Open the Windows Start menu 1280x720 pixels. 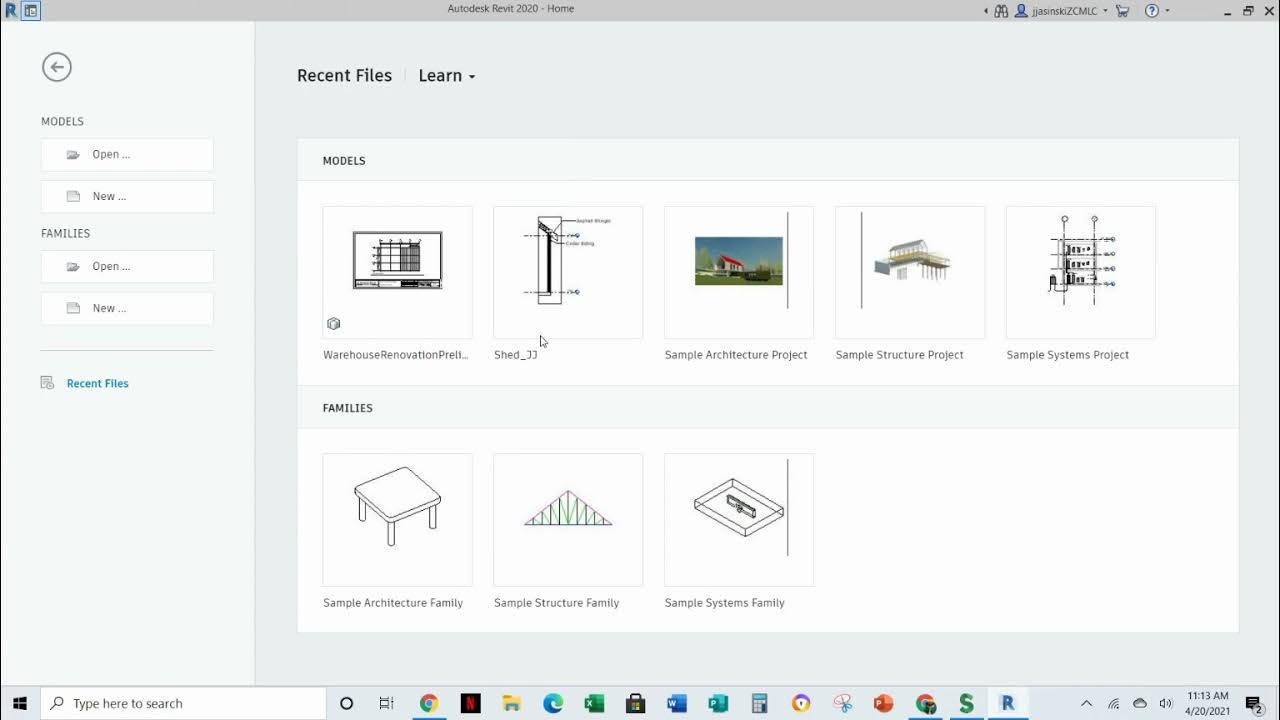point(20,703)
